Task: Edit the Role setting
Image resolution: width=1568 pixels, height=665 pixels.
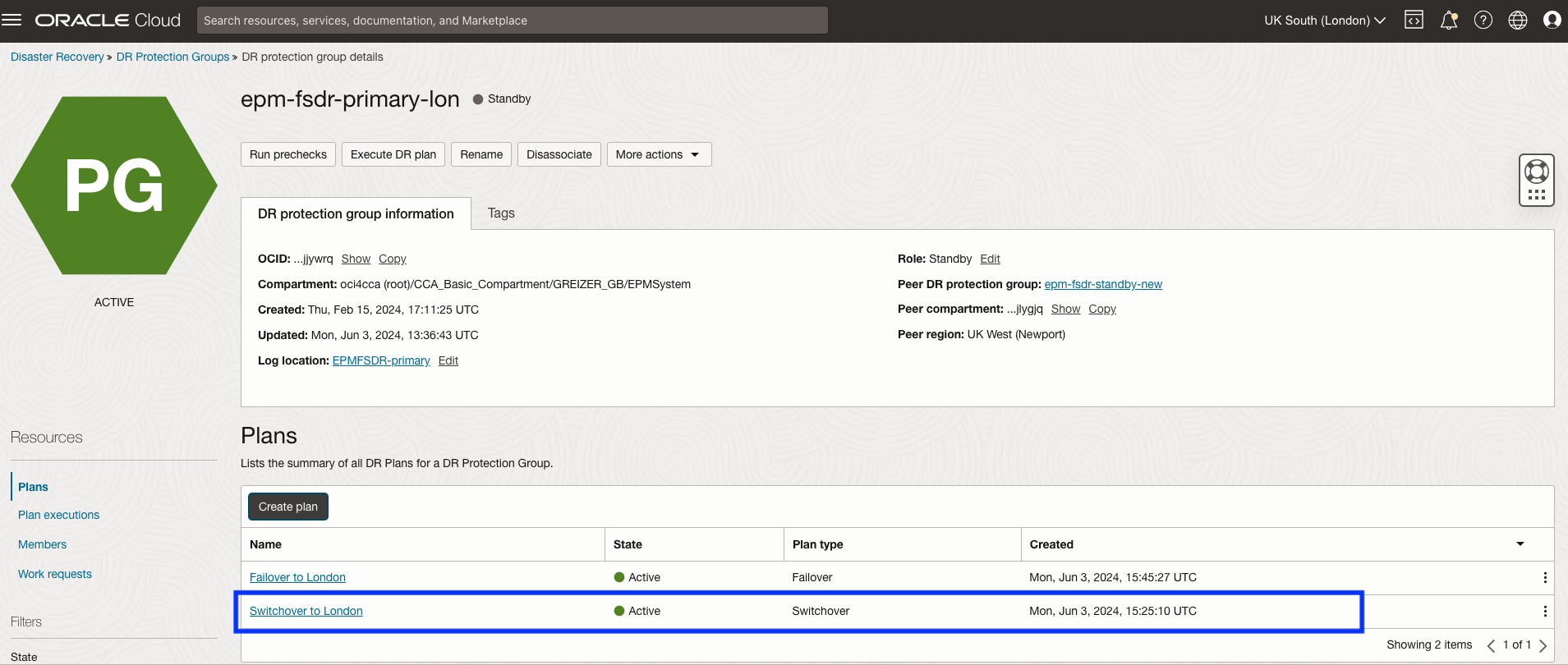Action: point(990,259)
